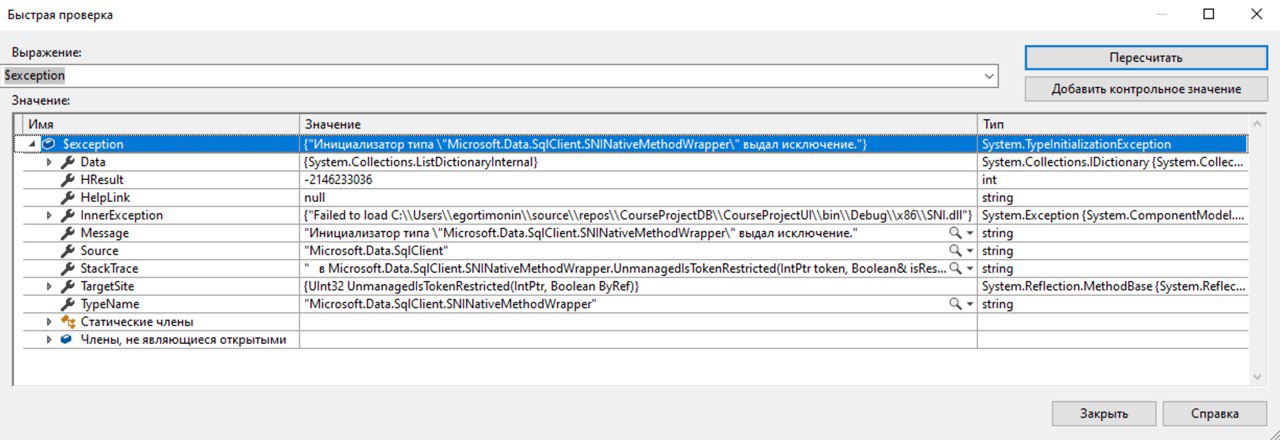Open the Выражение dropdown arrow
This screenshot has height=440, width=1280.
[x=989, y=76]
